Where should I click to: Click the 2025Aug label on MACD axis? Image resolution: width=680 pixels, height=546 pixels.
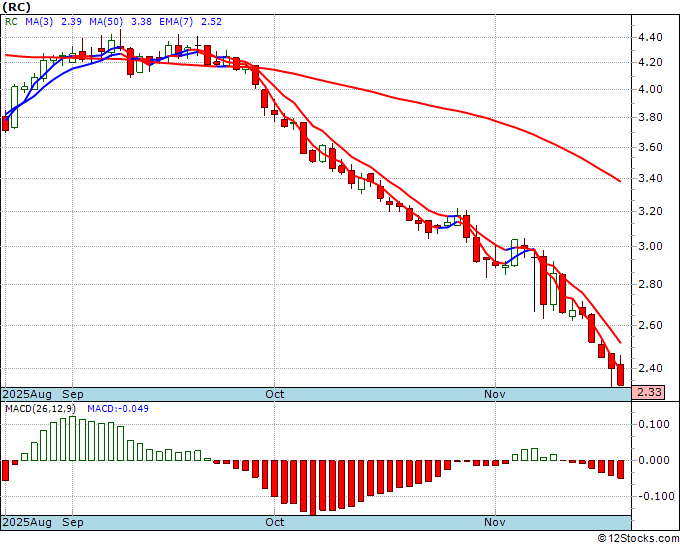[27, 522]
